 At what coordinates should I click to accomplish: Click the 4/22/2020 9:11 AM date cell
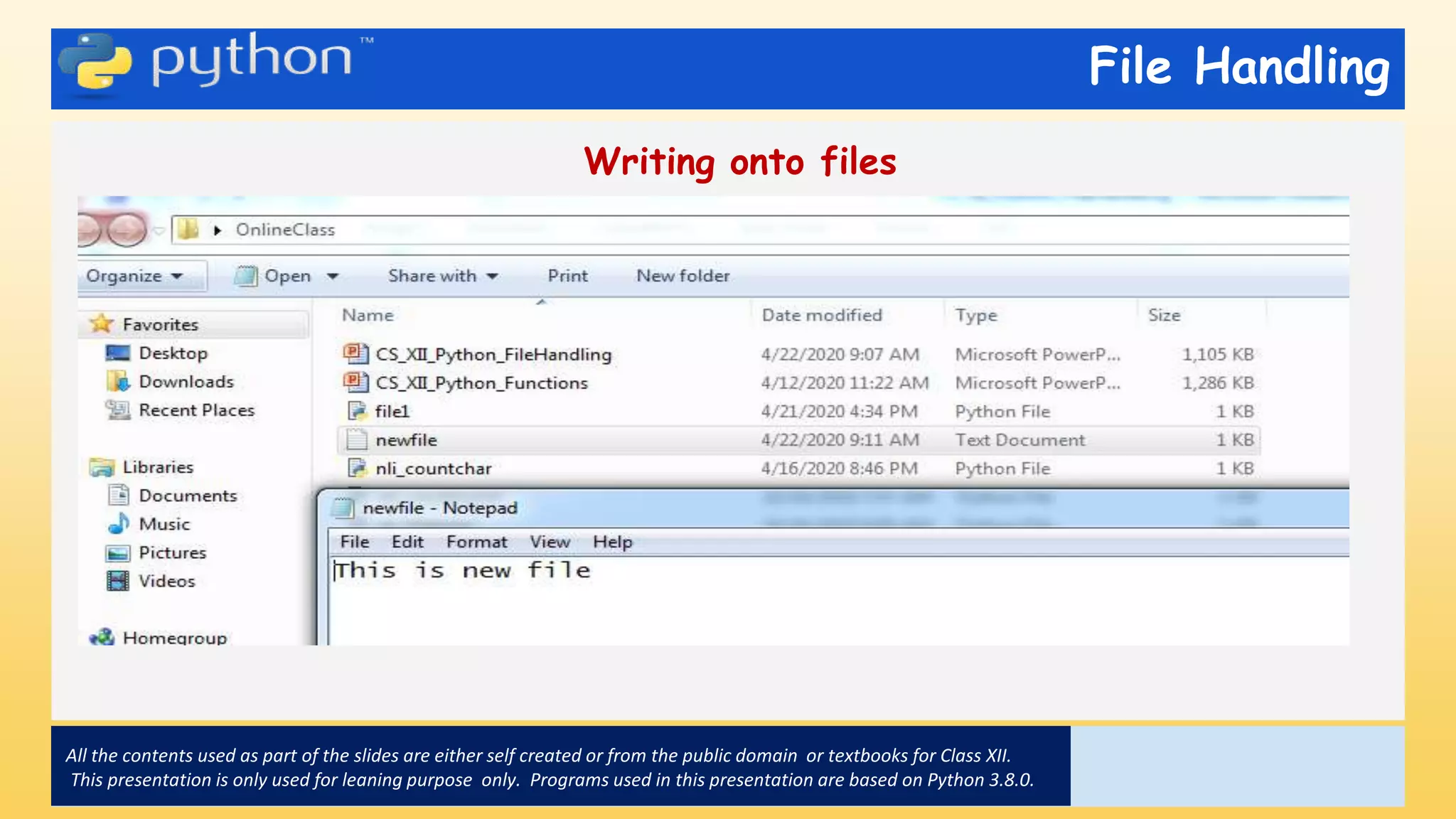(840, 440)
